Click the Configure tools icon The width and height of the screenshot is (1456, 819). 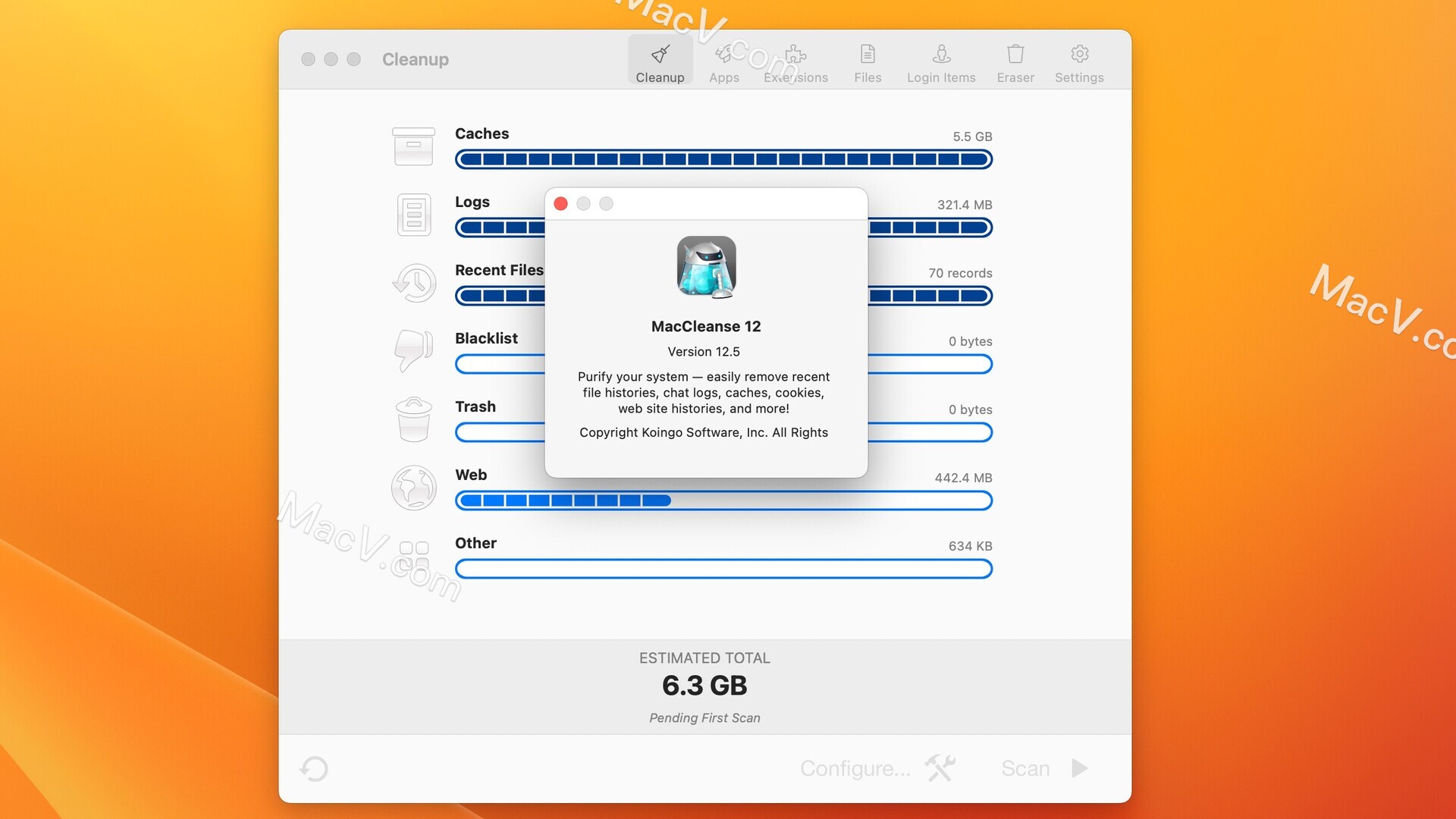[940, 768]
